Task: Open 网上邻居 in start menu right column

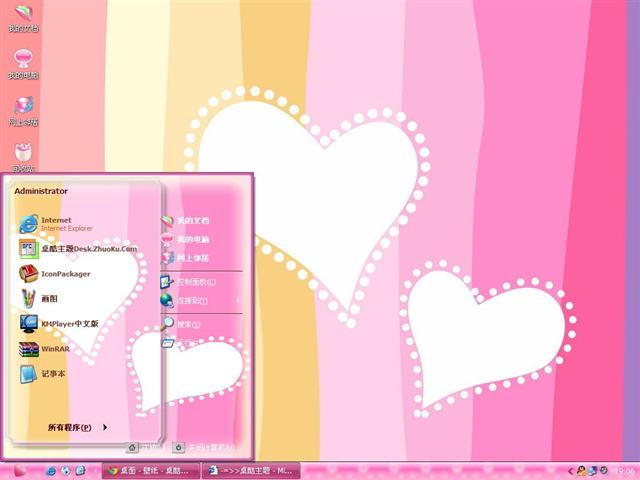Action: tap(185, 258)
